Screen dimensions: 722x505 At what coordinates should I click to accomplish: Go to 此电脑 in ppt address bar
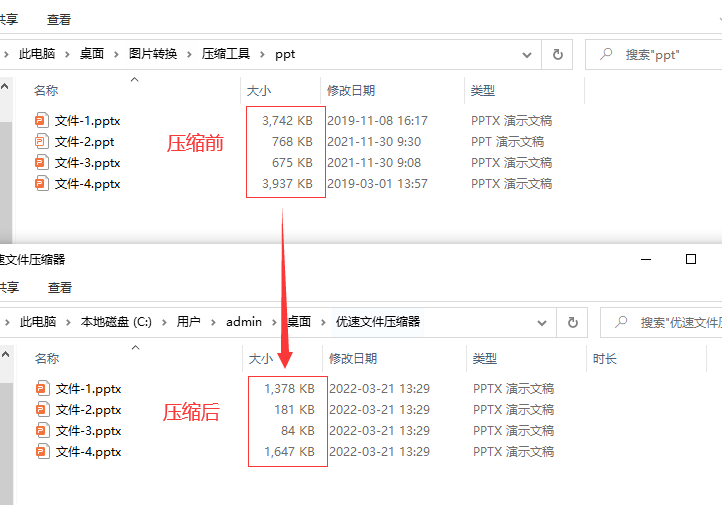37,54
